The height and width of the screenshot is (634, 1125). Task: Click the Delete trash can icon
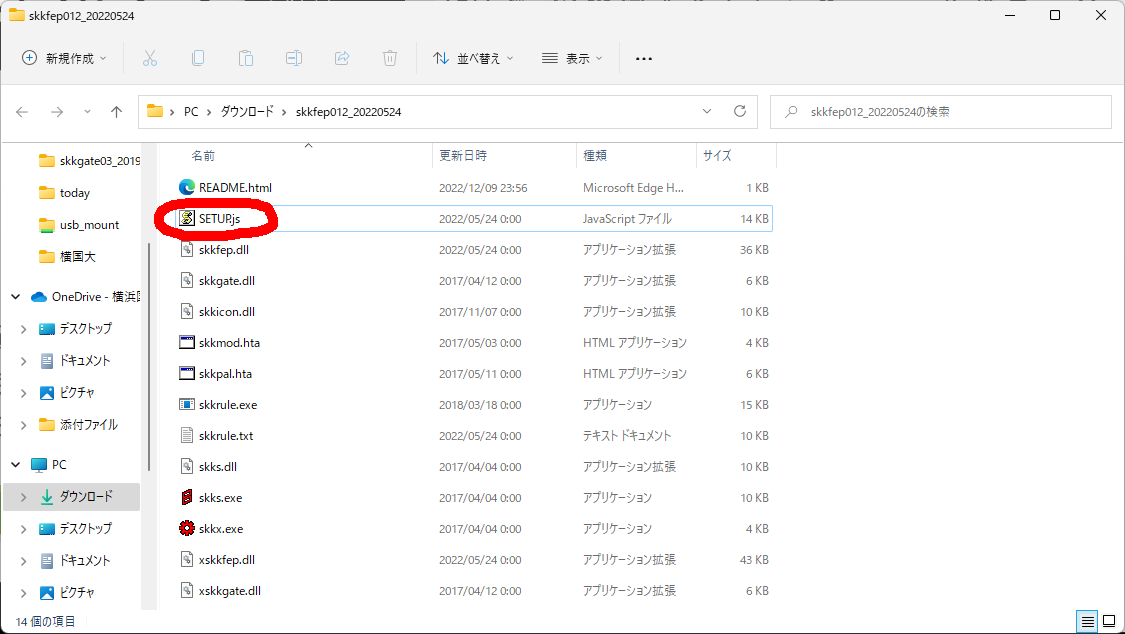pyautogui.click(x=390, y=58)
